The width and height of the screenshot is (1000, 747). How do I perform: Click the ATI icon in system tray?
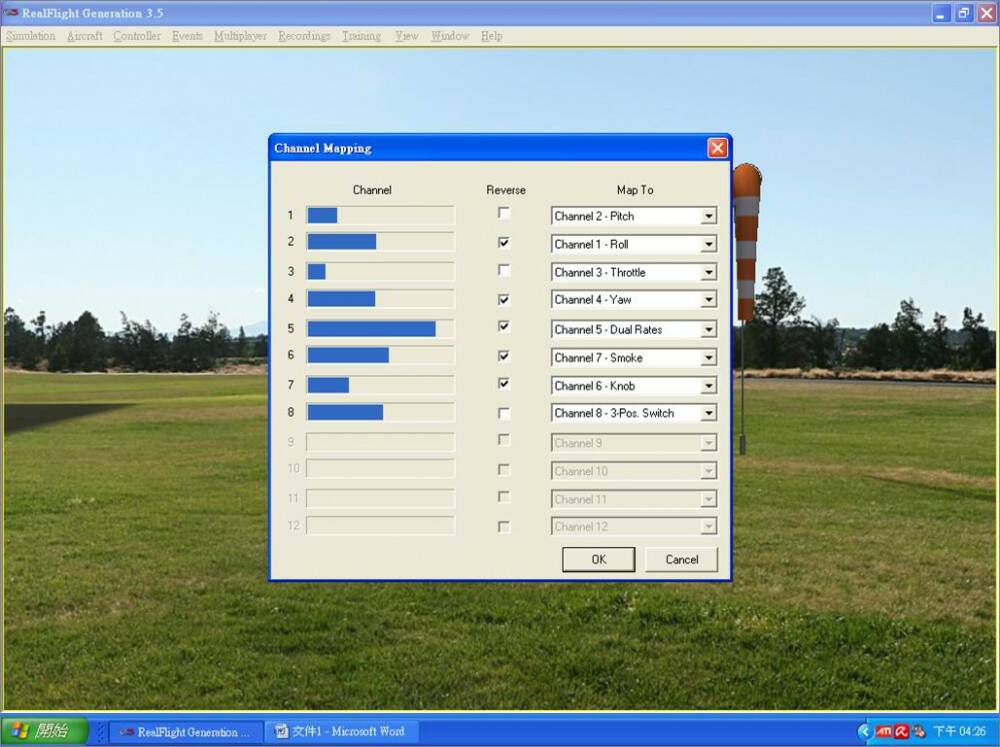pyautogui.click(x=883, y=731)
